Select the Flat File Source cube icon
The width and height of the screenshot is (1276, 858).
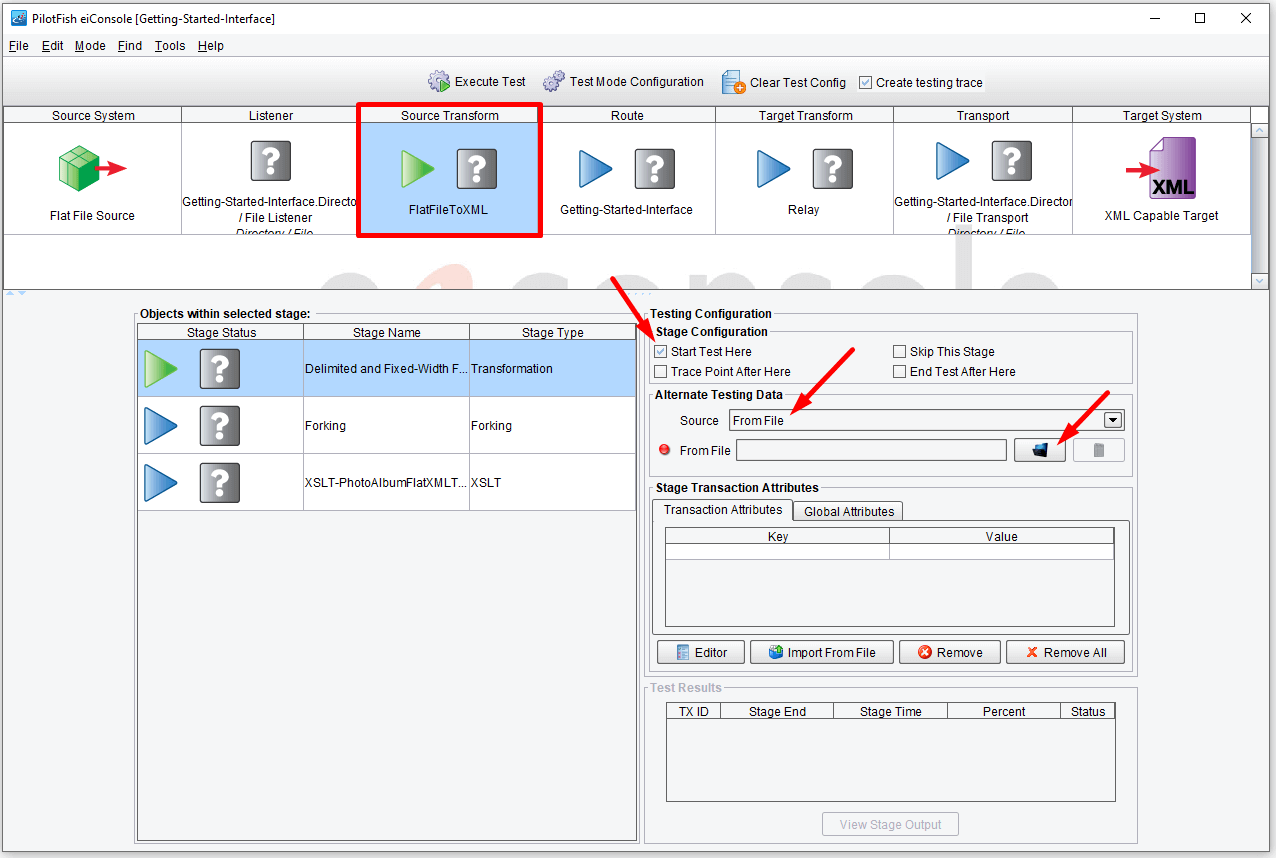tap(91, 168)
